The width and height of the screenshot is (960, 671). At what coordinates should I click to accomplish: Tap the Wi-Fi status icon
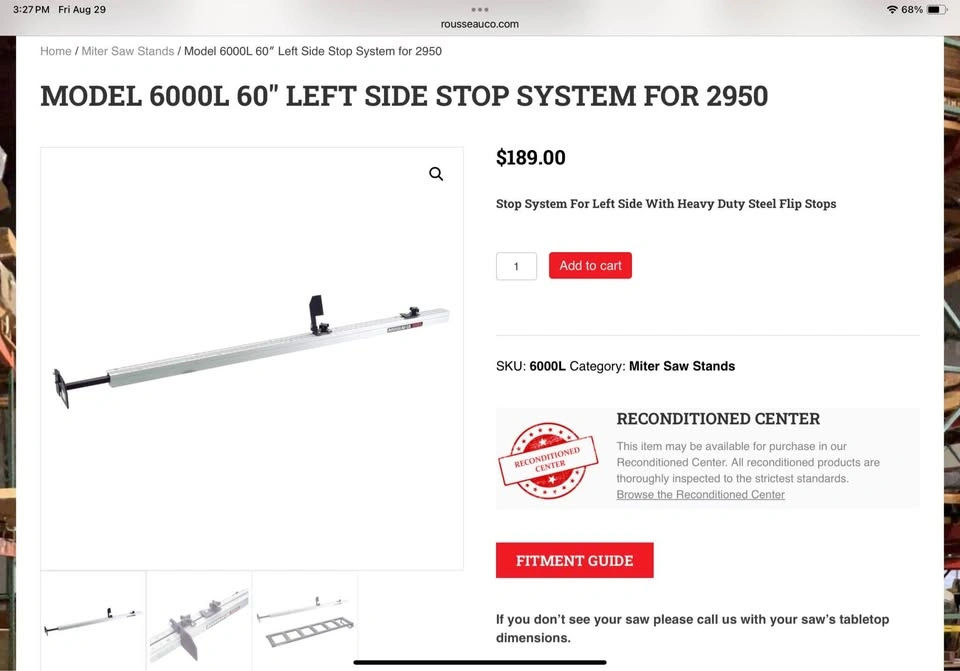click(892, 10)
